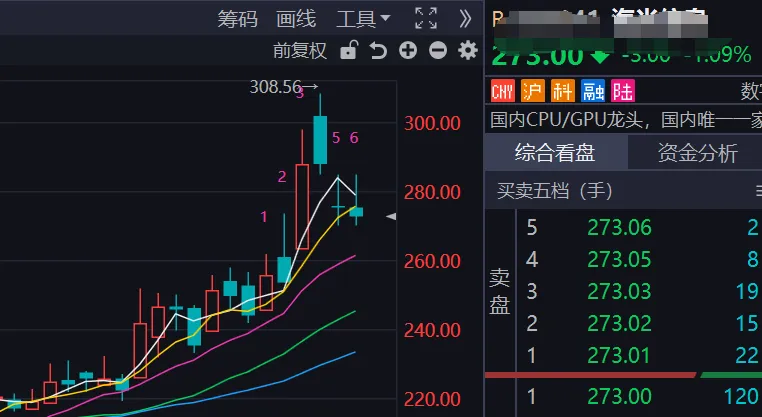
Task: Click the CNY currency badge
Action: pos(502,91)
